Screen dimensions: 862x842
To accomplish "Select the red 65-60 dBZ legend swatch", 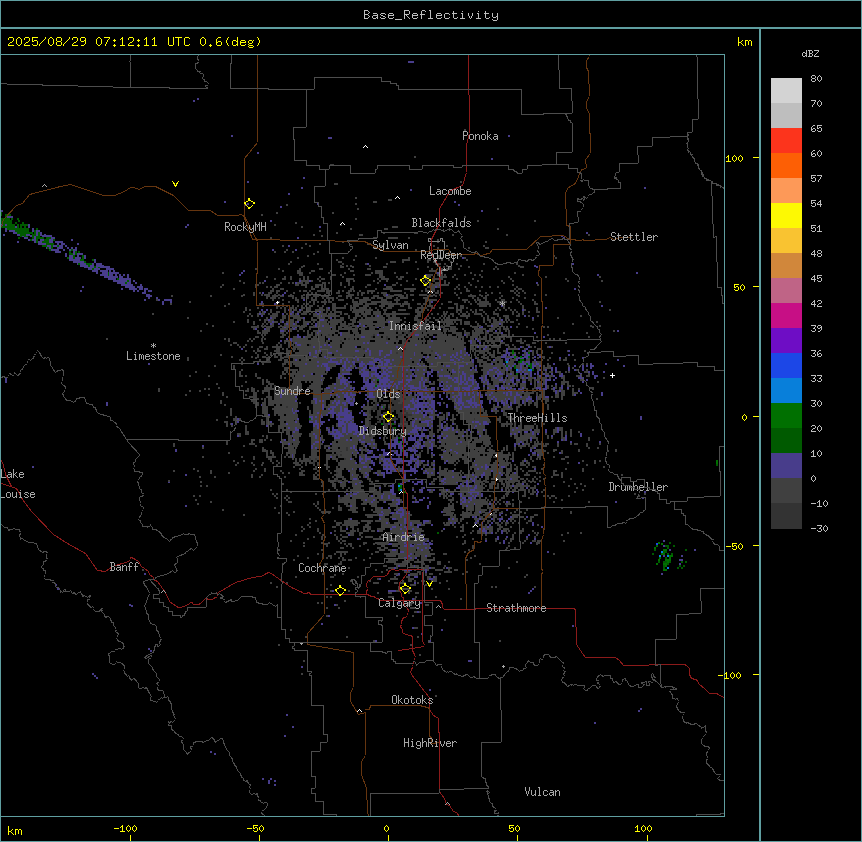I will coord(786,140).
